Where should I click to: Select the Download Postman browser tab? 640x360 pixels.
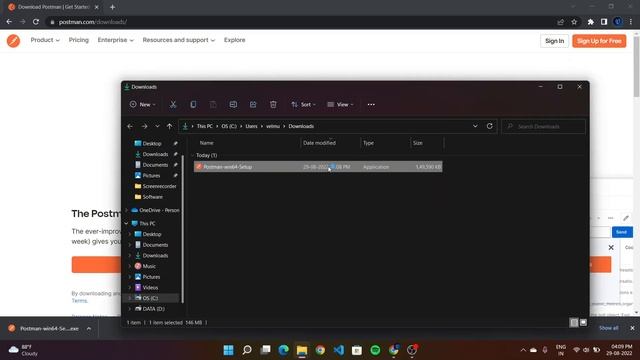[x=52, y=7]
